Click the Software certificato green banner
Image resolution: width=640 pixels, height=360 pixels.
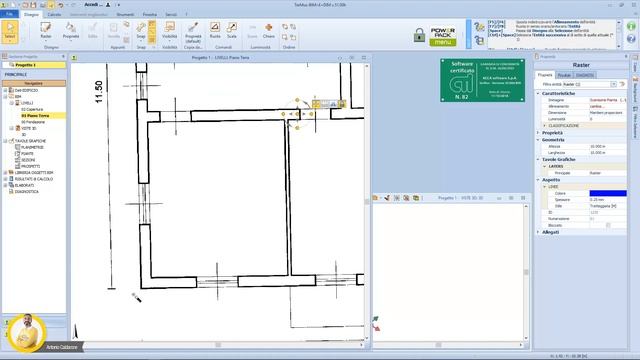482,80
